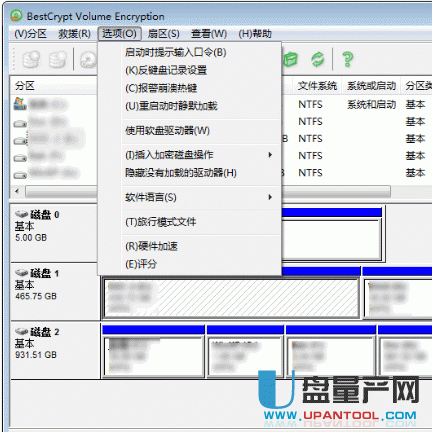
Task: Open (K)反键盘记录设置
Action: pyautogui.click(x=190, y=70)
